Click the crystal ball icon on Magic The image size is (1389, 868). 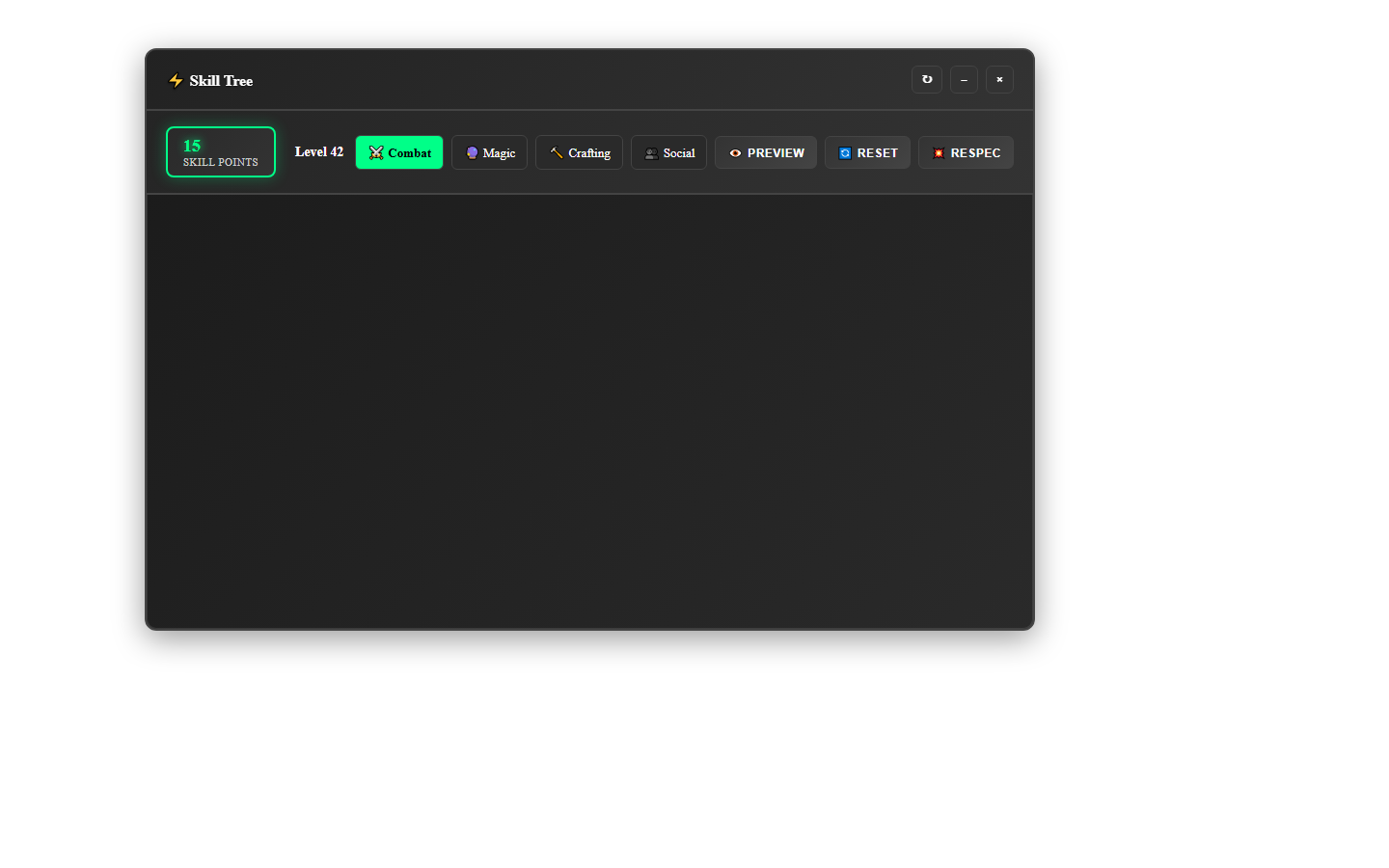click(x=472, y=153)
